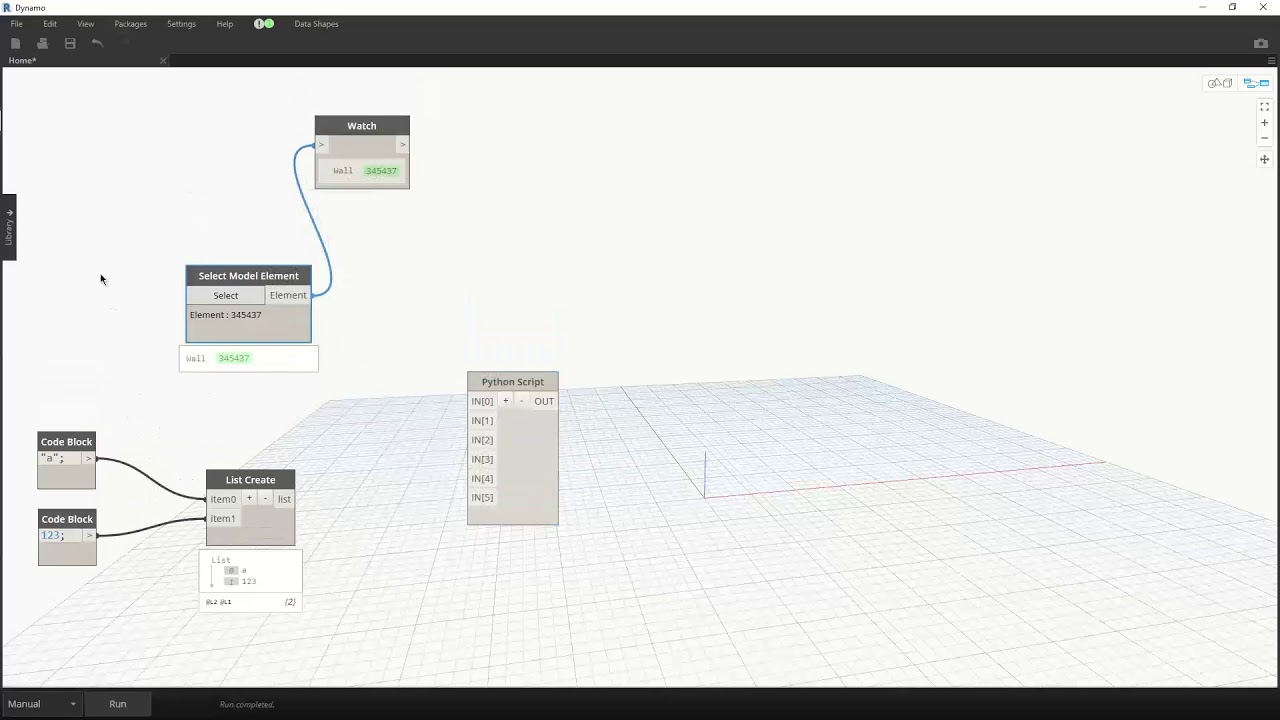1280x720 pixels.
Task: Click the notification indicator next to Help
Action: 264,23
